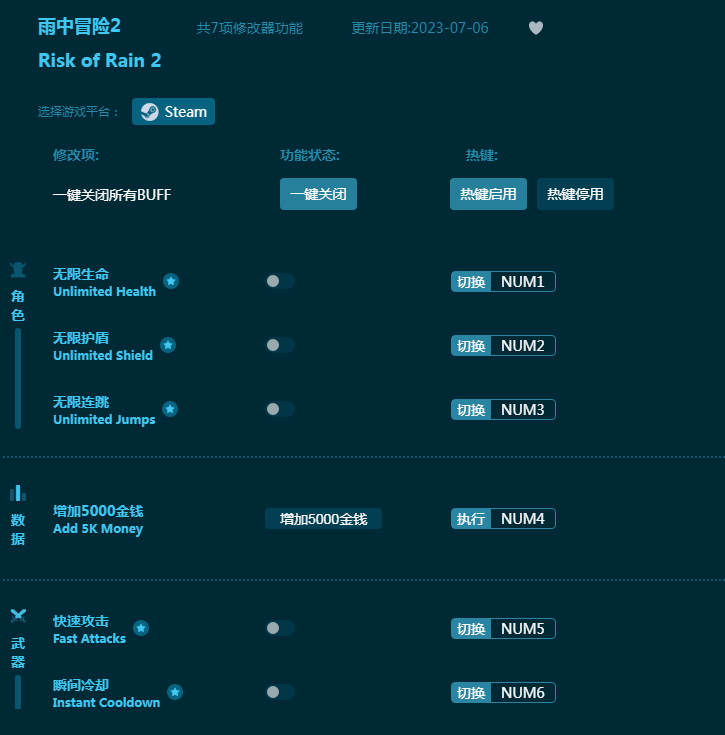Viewport: 725px width, 735px height.
Task: Click the 功能状态 column header
Action: coord(310,155)
